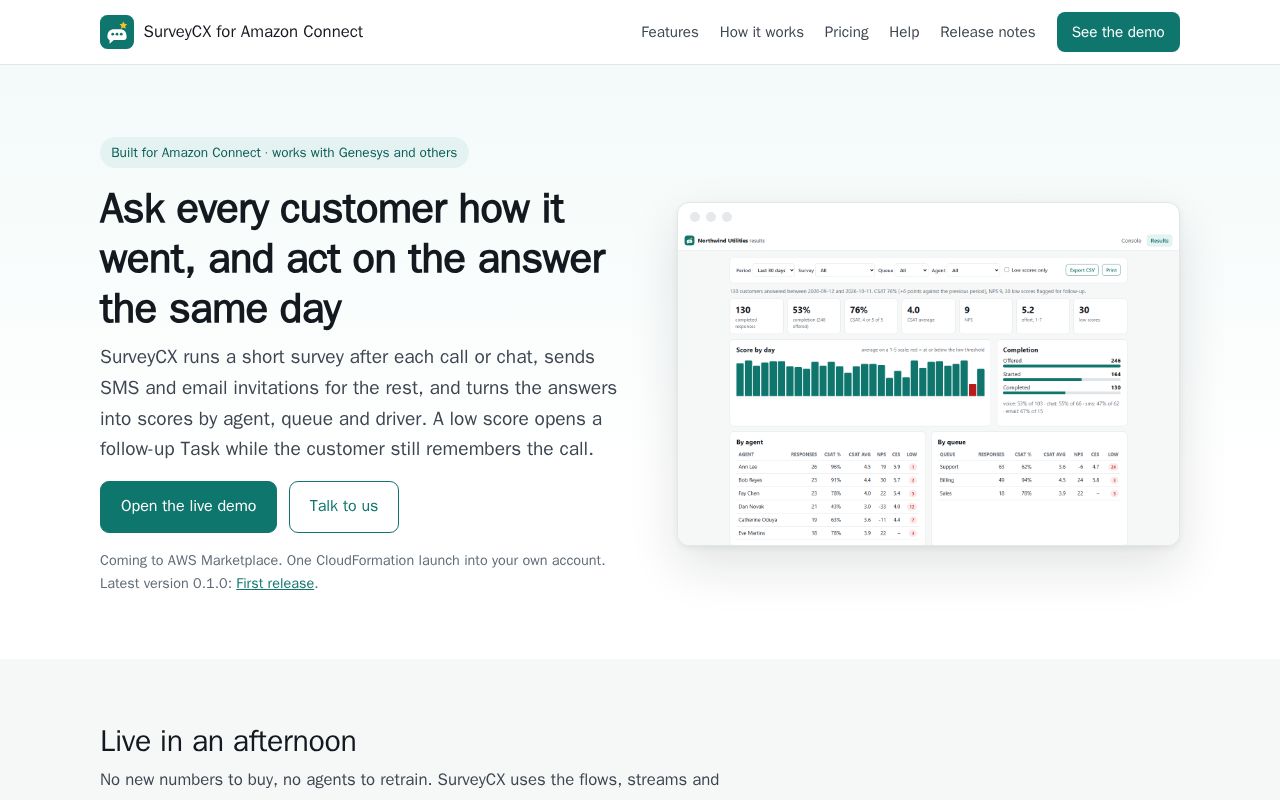Image resolution: width=1280 pixels, height=800 pixels.
Task: Click the Talk to us button
Action: [344, 507]
